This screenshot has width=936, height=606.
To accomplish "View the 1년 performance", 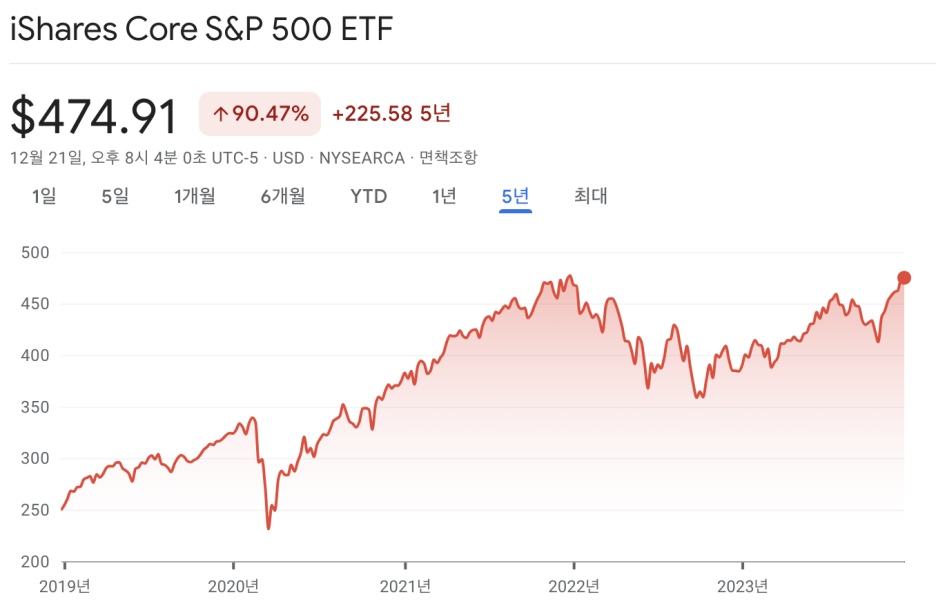I will click(x=443, y=196).
